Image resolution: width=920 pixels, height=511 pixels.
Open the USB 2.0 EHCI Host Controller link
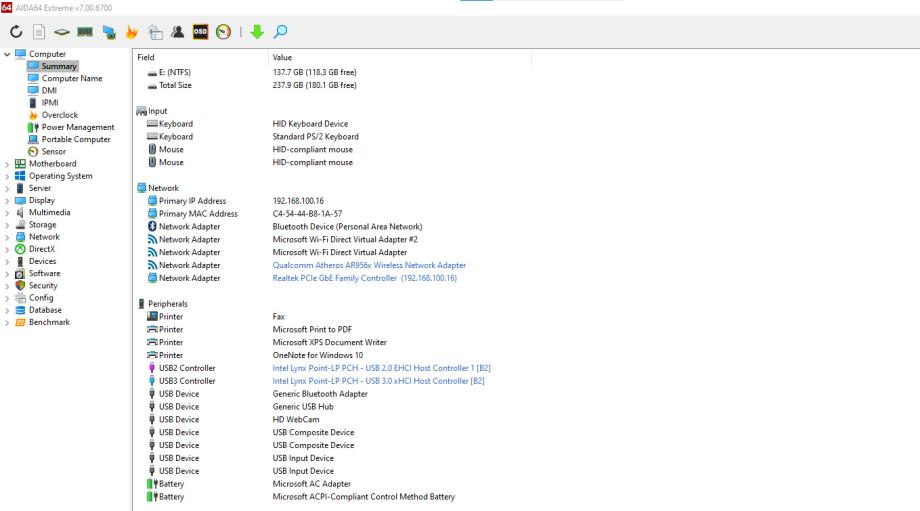381,368
